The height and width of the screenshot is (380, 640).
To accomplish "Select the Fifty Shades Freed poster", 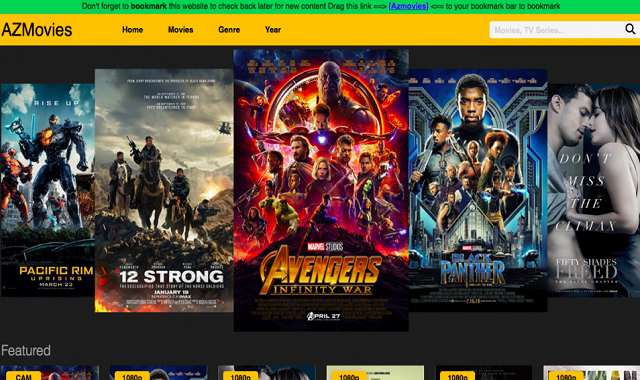I will click(x=593, y=190).
